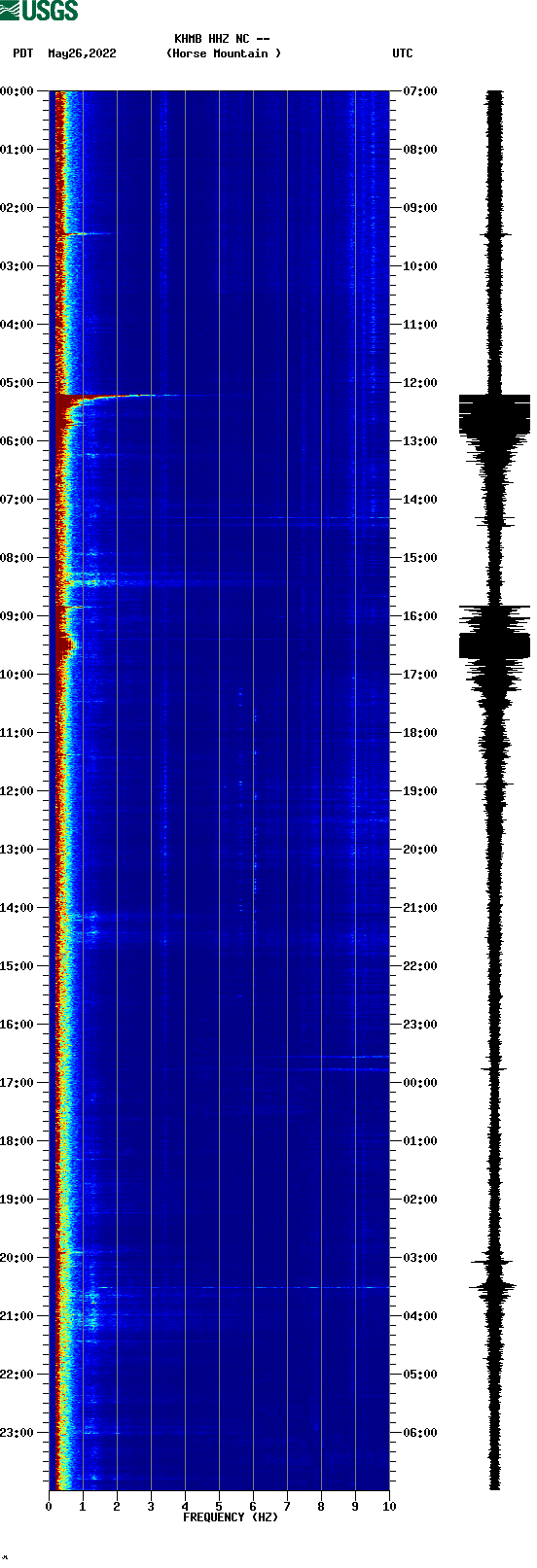Click the 21:00 UTC time label

point(420,908)
